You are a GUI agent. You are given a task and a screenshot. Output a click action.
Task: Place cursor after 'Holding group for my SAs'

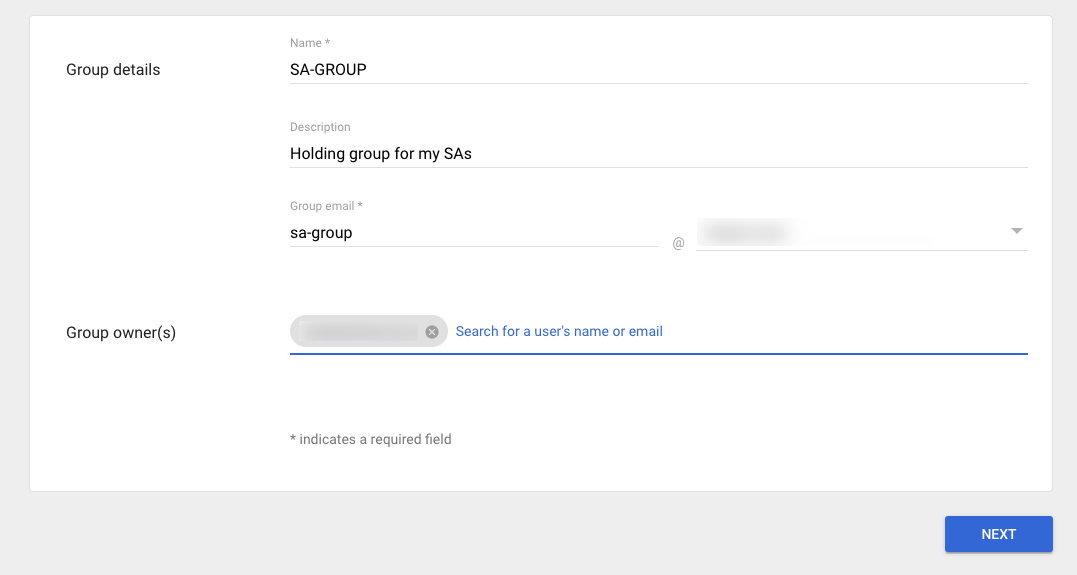475,153
